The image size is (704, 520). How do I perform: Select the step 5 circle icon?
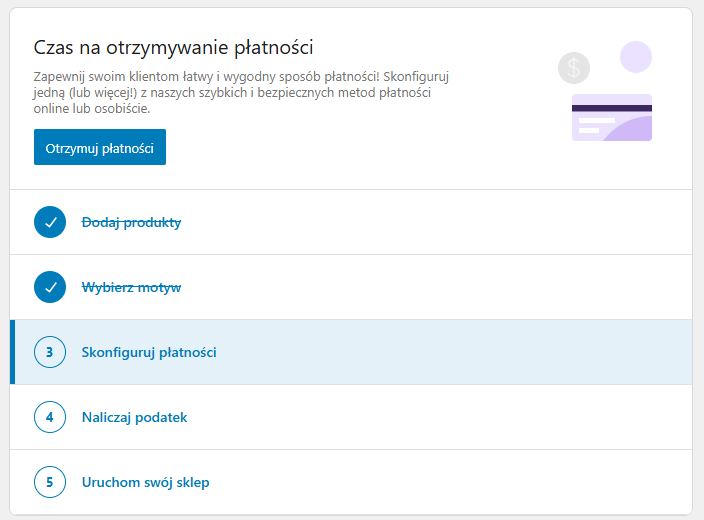tap(49, 482)
